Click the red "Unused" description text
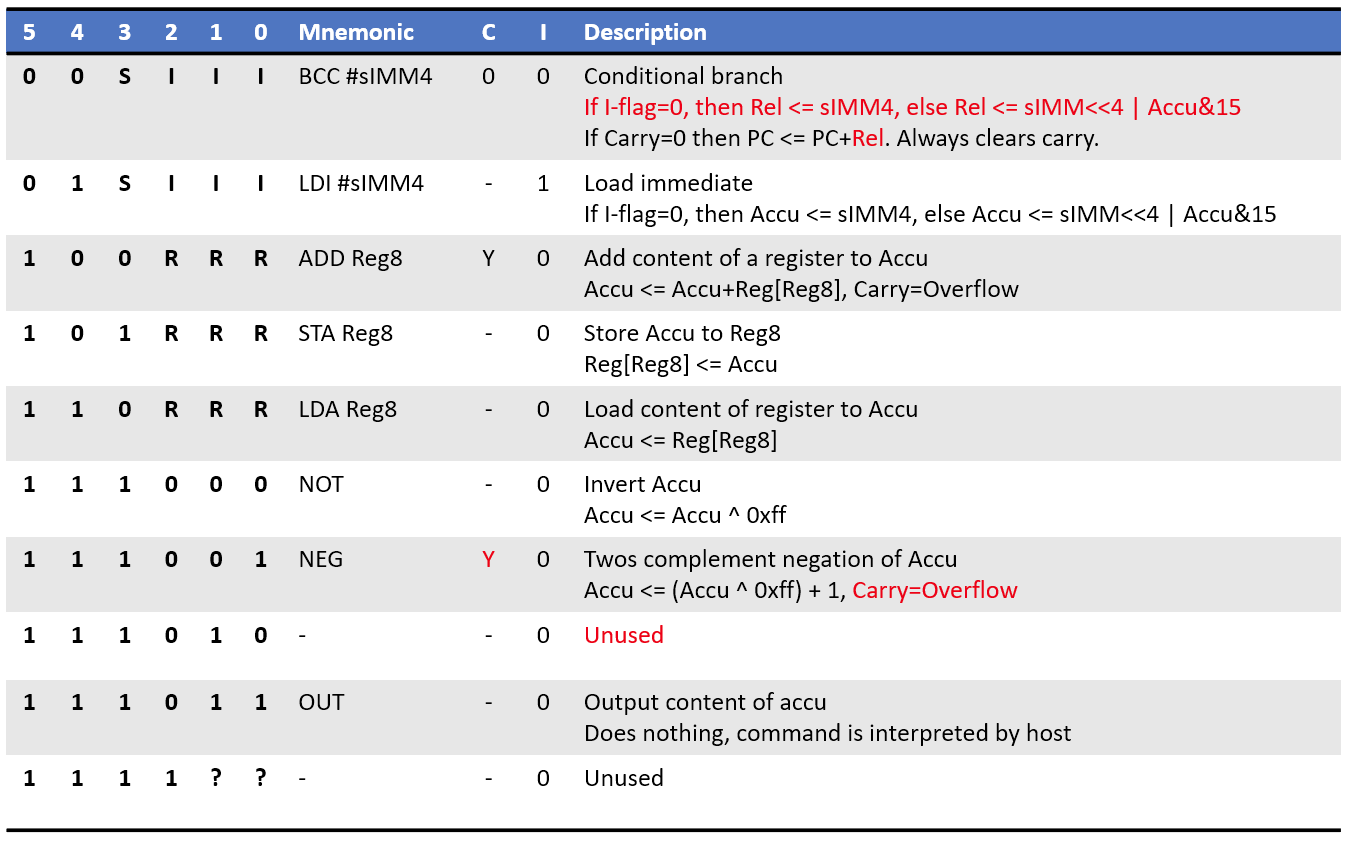Viewport: 1353px width, 849px height. point(624,635)
